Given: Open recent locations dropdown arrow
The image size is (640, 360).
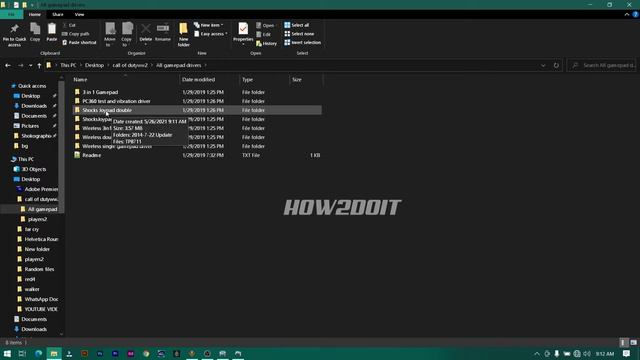Looking at the screenshot, I should click(30, 65).
